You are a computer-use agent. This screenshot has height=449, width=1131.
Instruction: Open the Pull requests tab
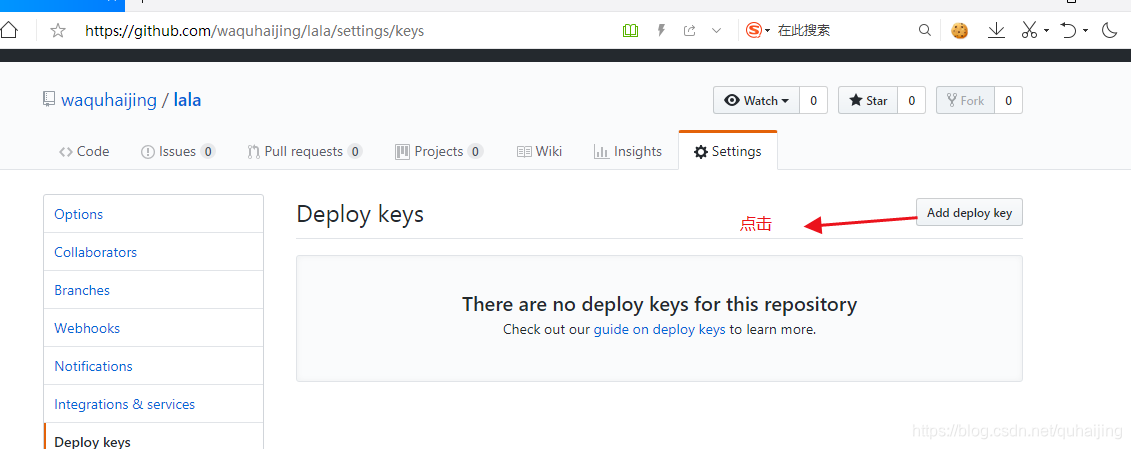pyautogui.click(x=304, y=152)
